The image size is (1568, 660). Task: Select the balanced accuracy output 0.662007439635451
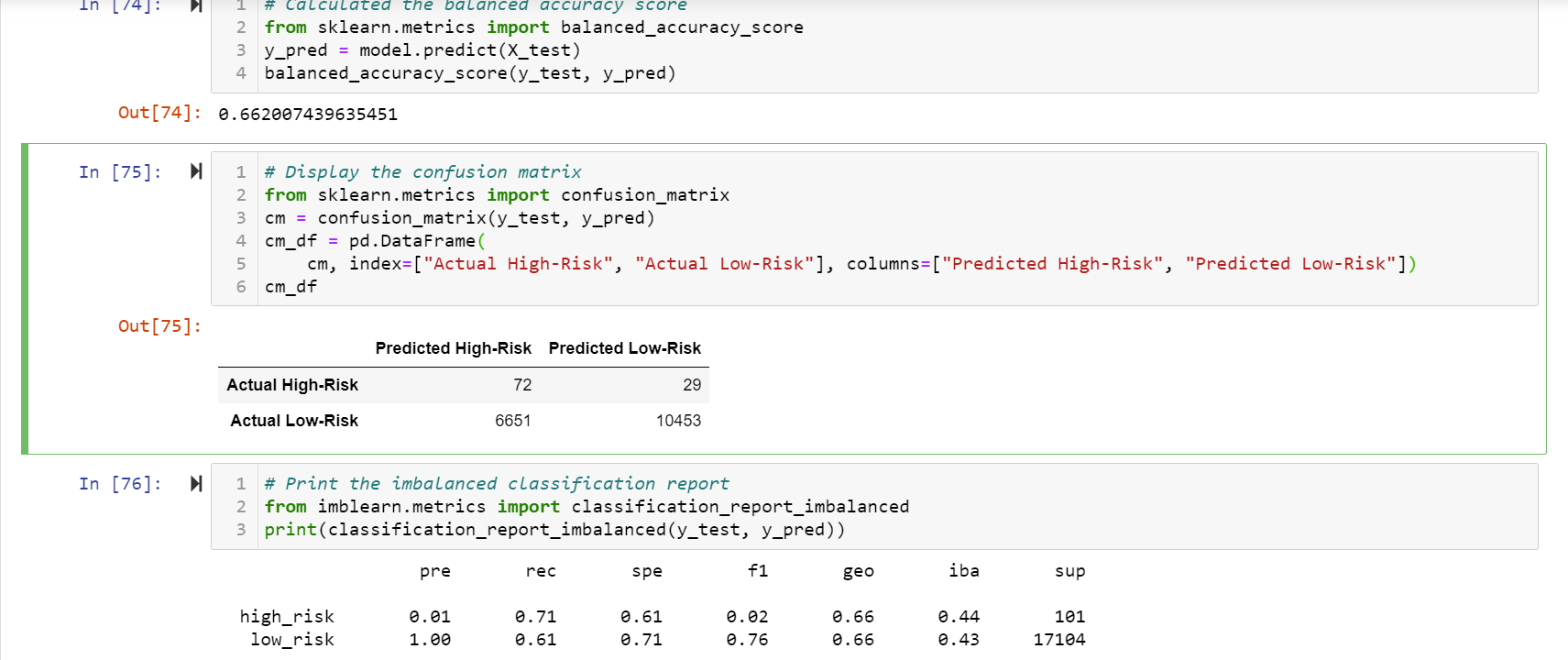click(x=308, y=114)
